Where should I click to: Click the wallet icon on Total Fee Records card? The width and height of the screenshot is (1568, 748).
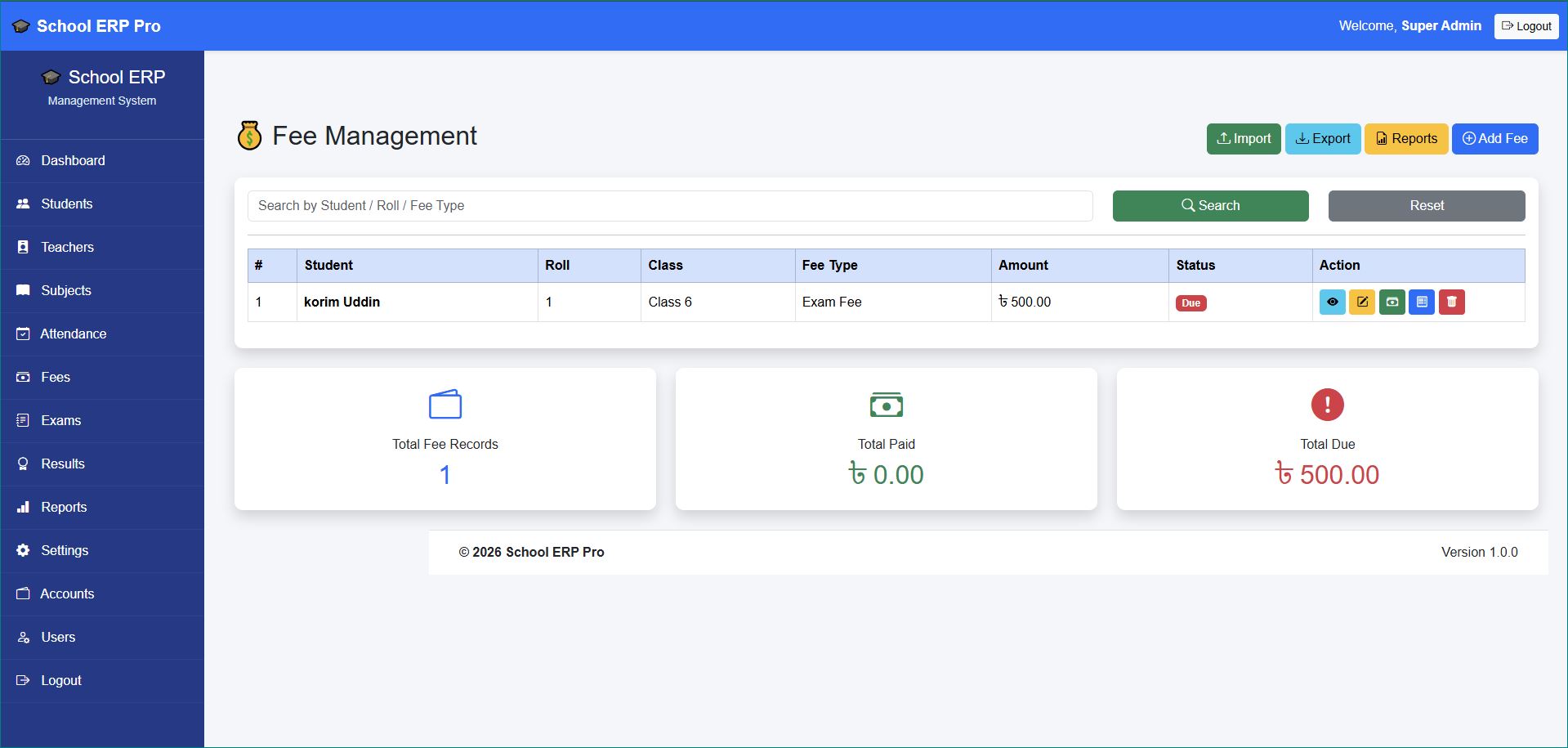click(445, 404)
